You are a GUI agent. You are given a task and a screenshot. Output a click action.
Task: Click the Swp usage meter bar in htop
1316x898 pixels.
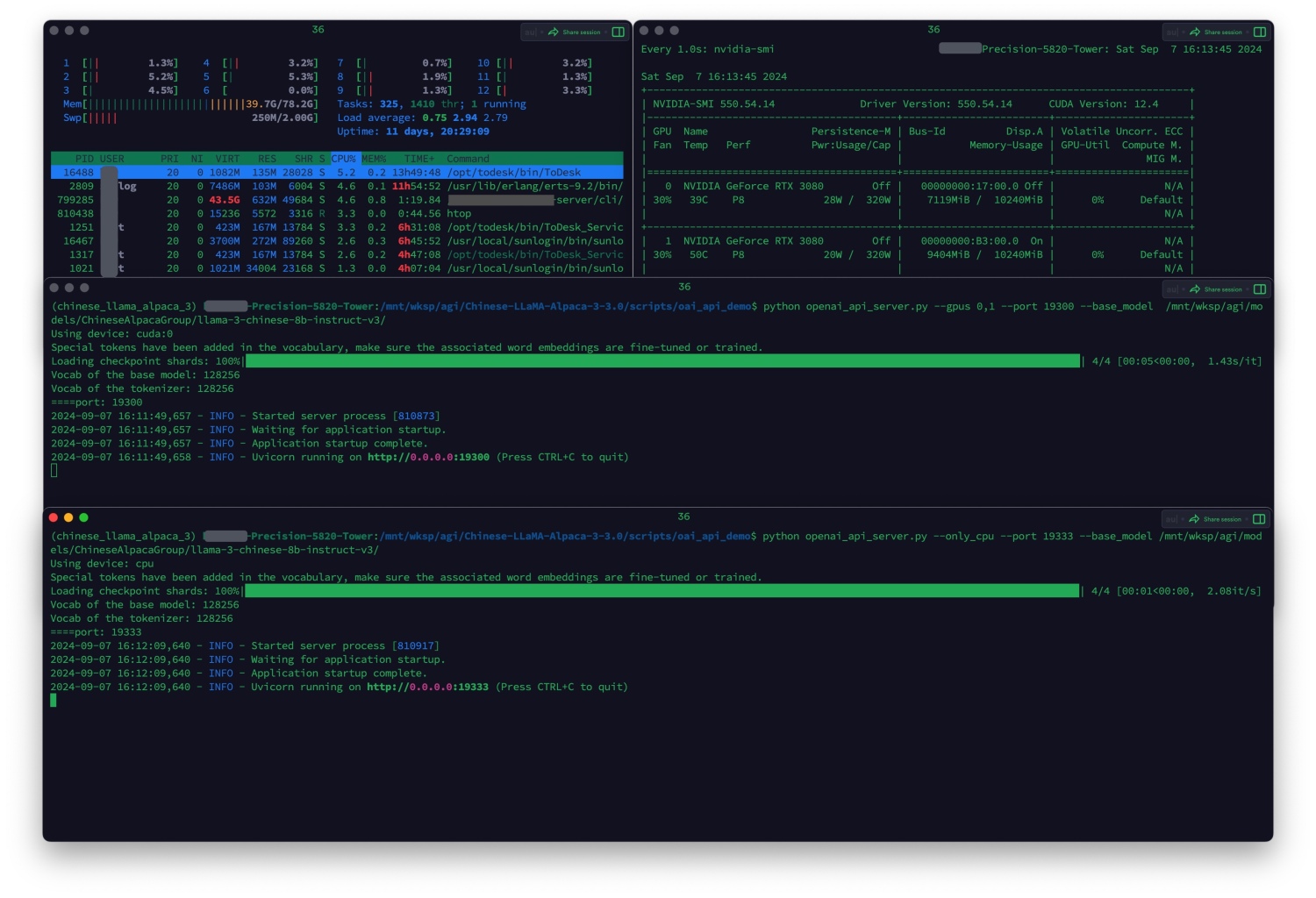point(190,118)
